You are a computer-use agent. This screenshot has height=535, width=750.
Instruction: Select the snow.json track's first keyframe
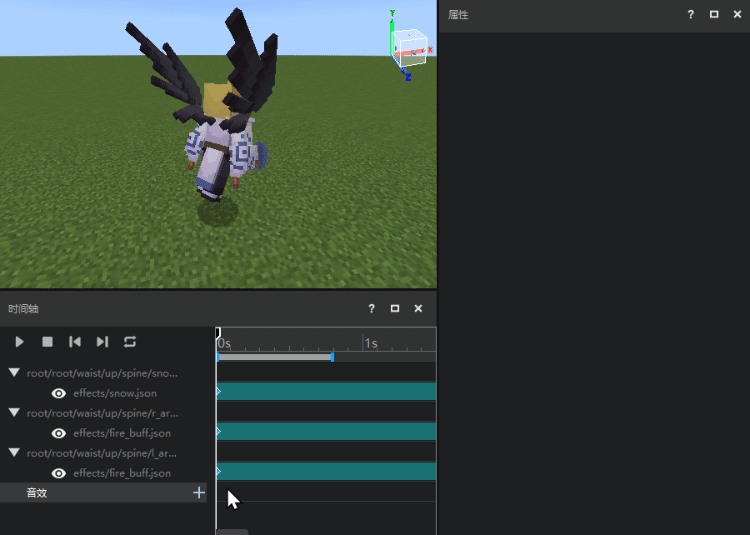[219, 392]
